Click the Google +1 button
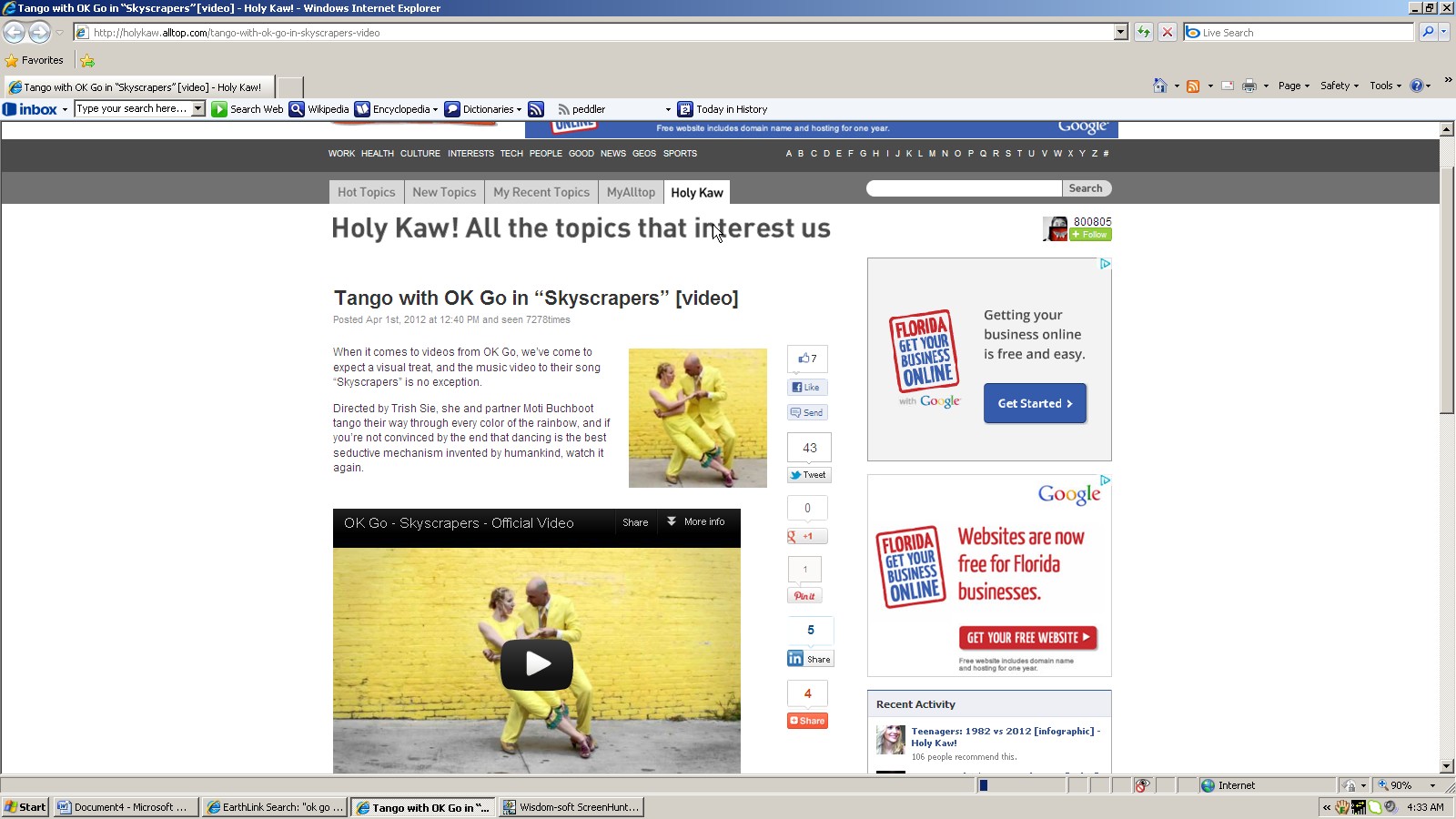Image resolution: width=1456 pixels, height=819 pixels. (807, 536)
